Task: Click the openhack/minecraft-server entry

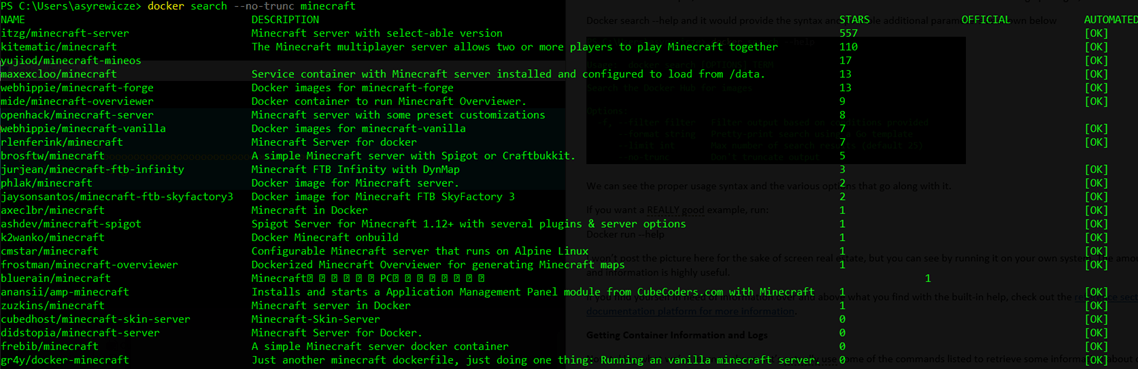Action: [78, 115]
